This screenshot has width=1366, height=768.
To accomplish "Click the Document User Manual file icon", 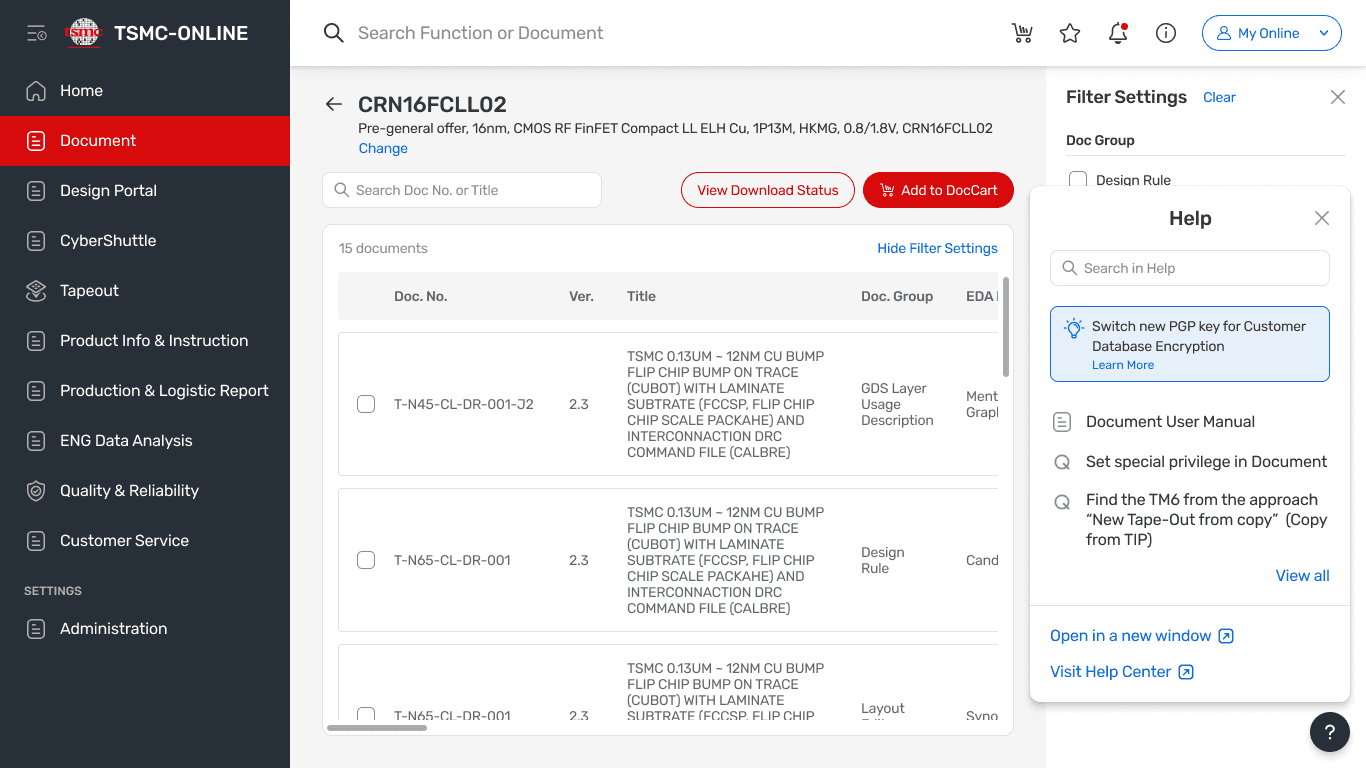I will click(x=1063, y=422).
